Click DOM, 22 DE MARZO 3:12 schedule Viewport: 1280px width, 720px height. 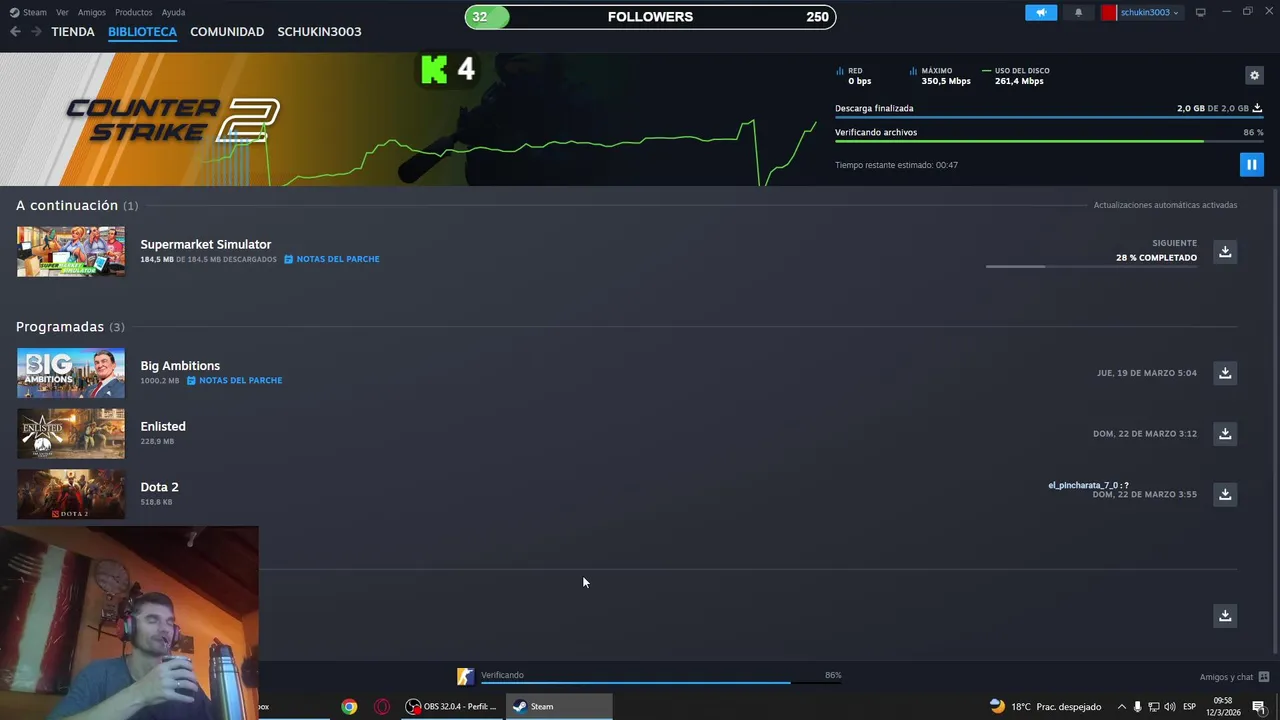pos(1145,434)
